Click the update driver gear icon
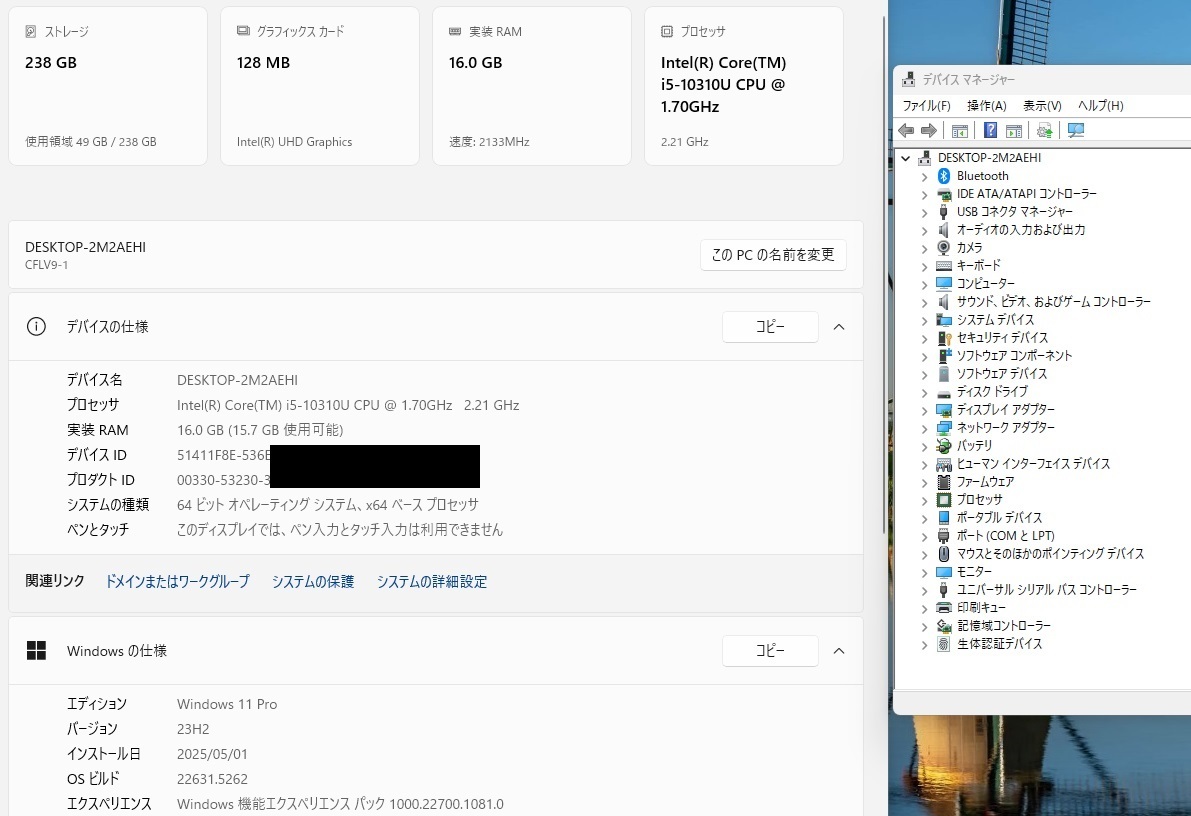 click(1044, 131)
